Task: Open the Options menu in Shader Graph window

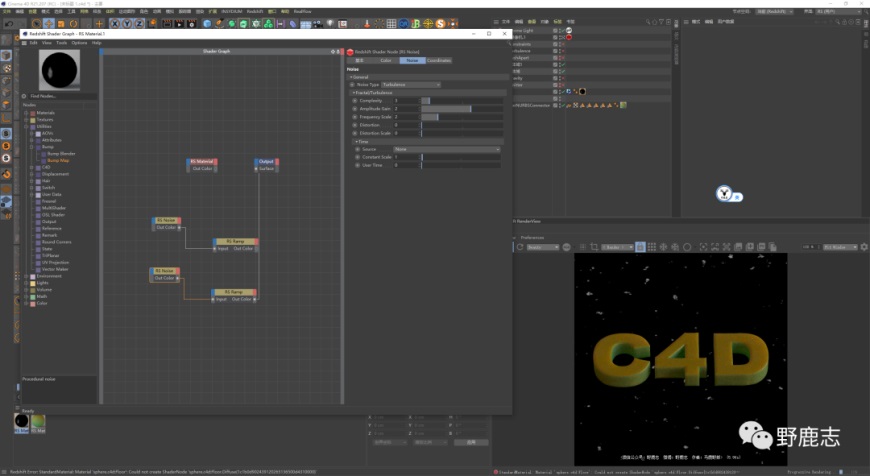Action: tap(79, 43)
